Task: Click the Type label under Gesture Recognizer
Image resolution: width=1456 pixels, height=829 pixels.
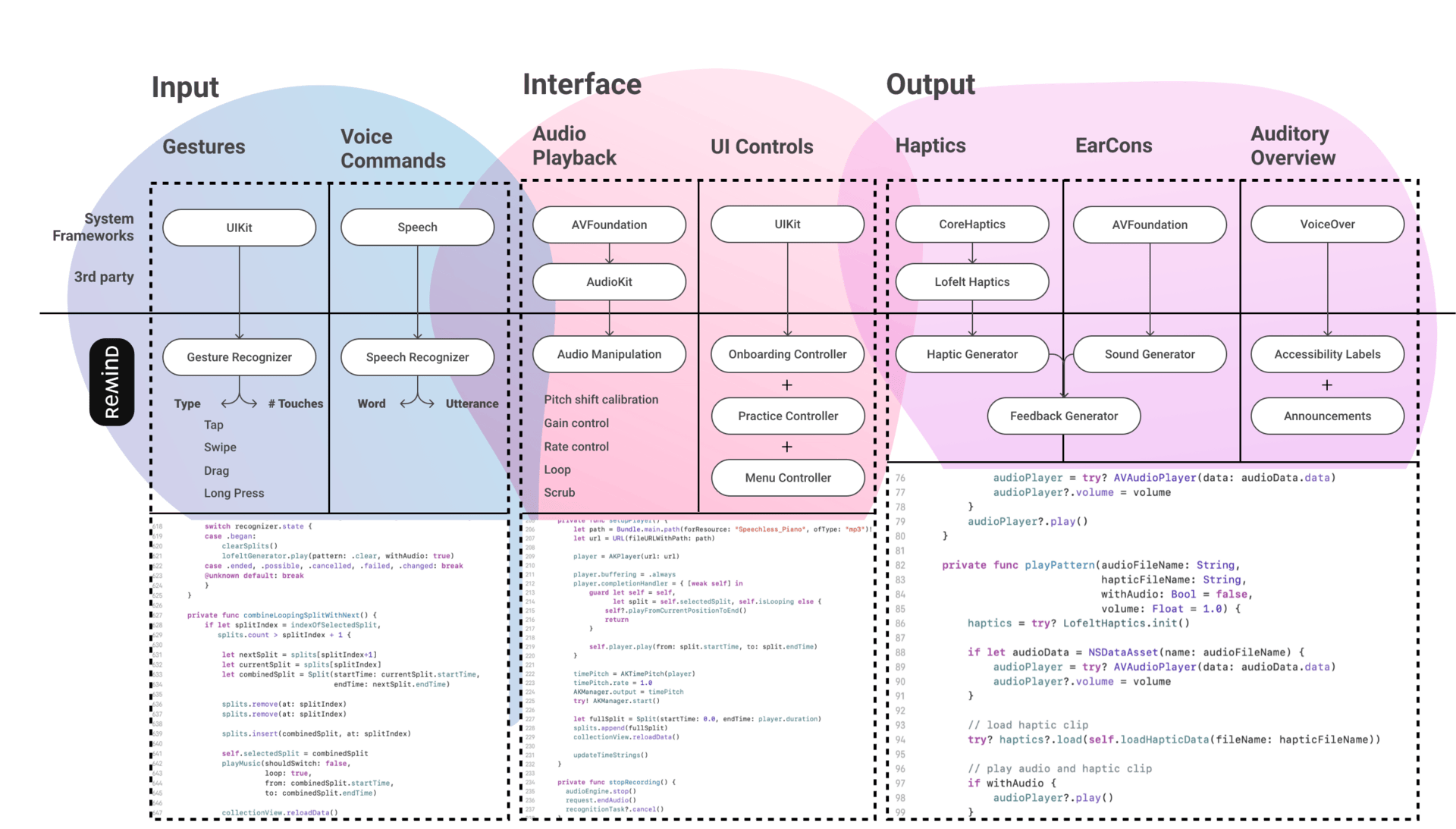Action: coord(187,404)
